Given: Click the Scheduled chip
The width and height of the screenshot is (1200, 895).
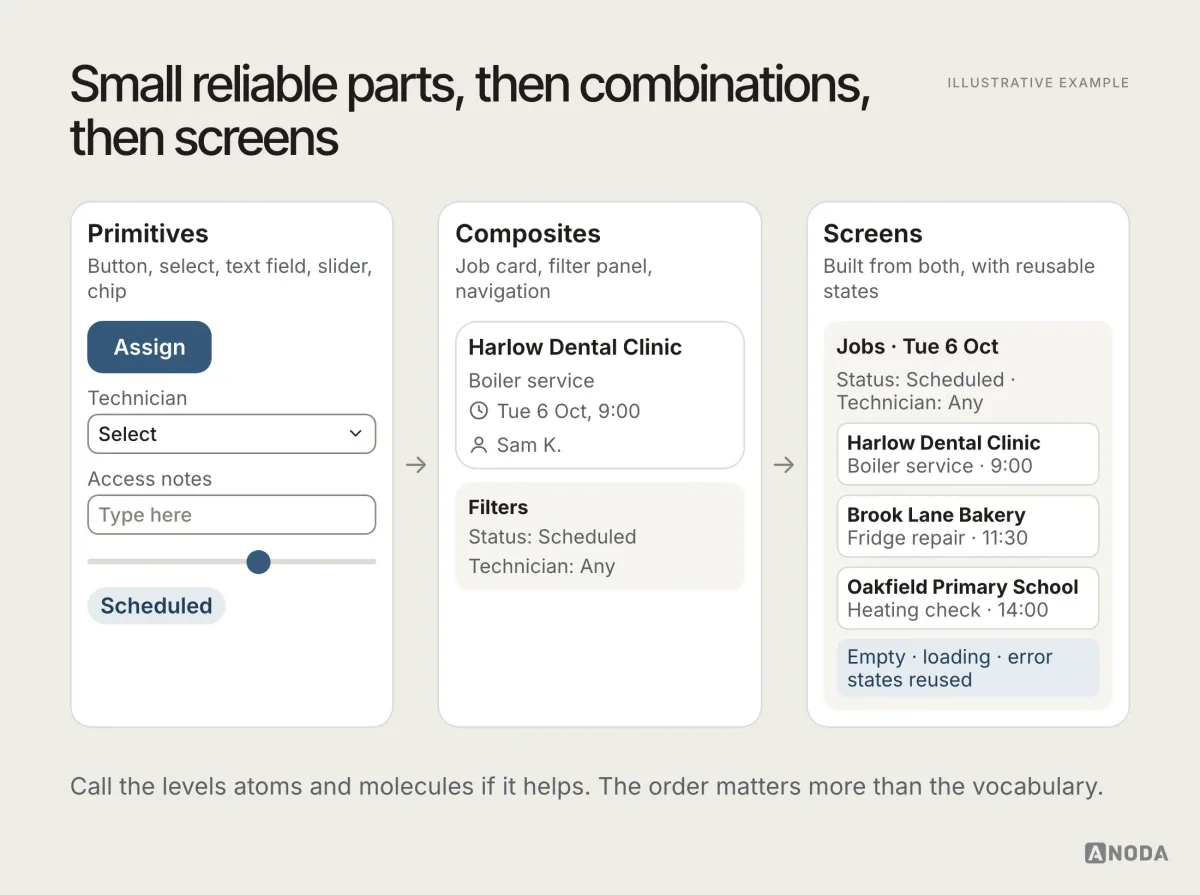Looking at the screenshot, I should pos(156,606).
